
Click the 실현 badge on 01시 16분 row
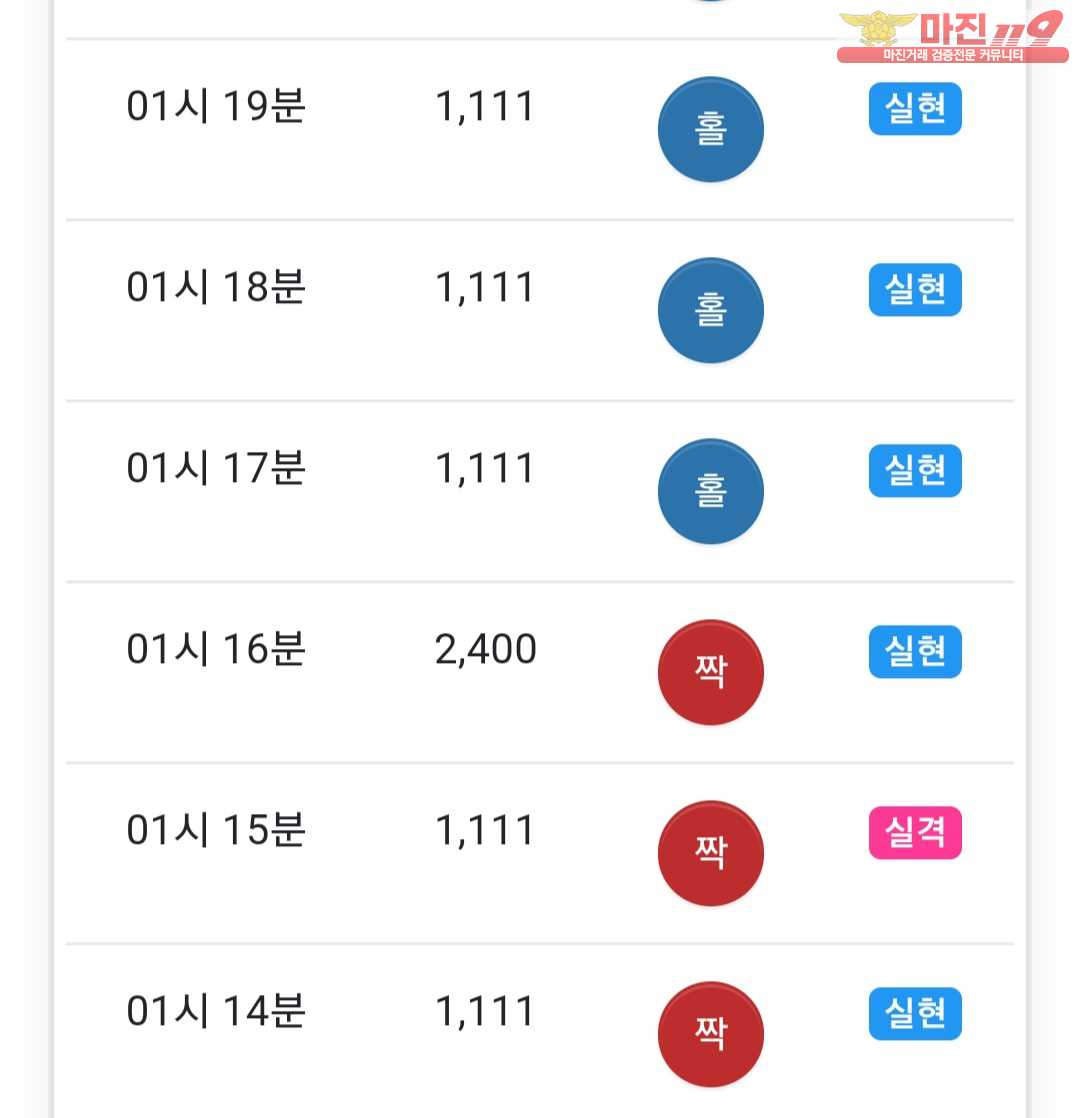click(x=915, y=652)
